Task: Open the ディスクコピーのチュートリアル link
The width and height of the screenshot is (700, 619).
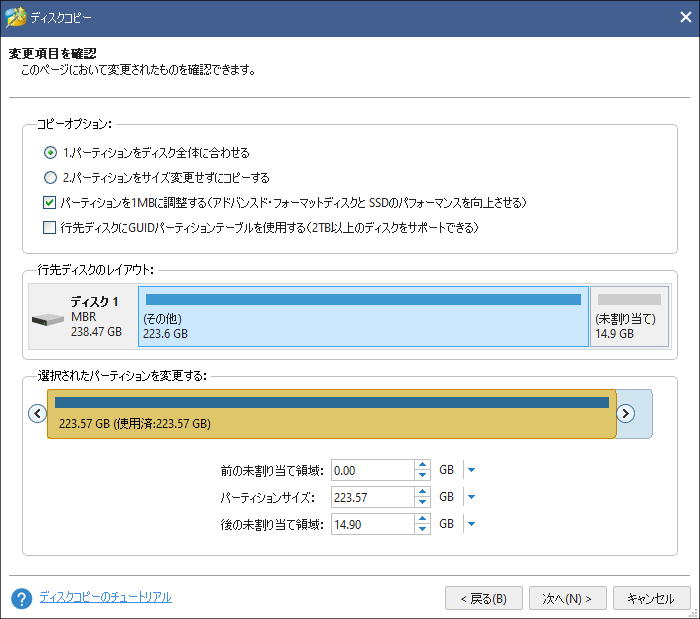Action: (105, 597)
